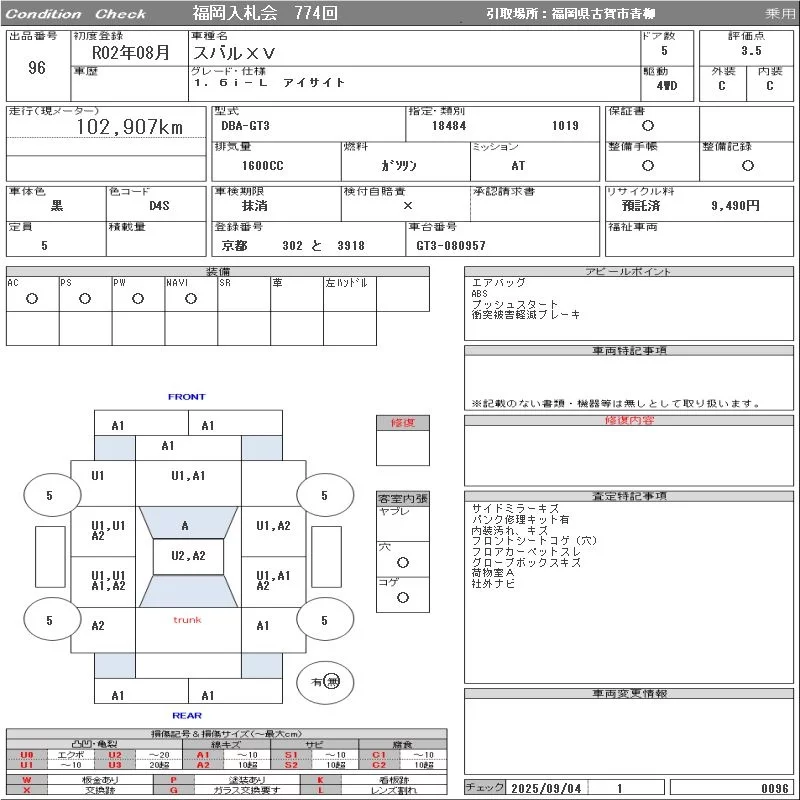Image resolution: width=800 pixels, height=800 pixels.
Task: Select the grade 1.6i-L アイサイト
Action: coord(269,83)
